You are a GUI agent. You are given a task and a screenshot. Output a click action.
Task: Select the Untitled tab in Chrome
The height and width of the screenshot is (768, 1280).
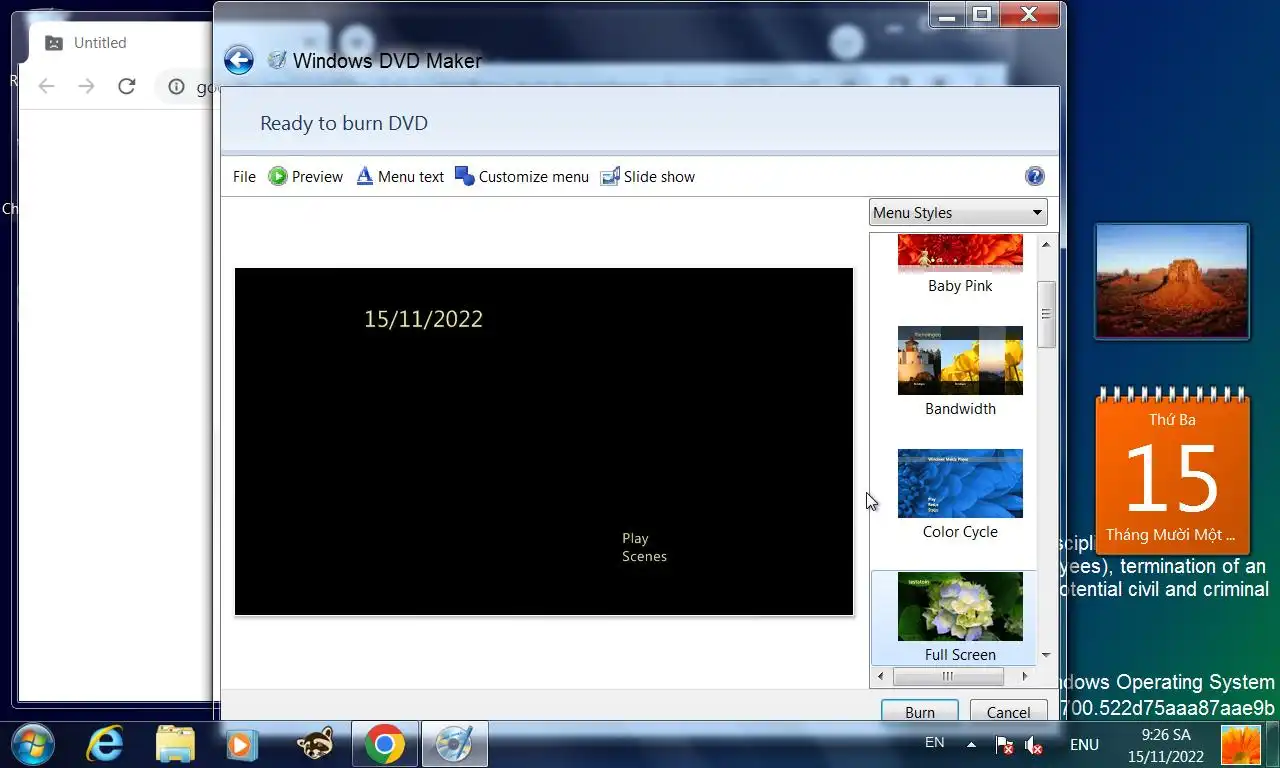(100, 43)
